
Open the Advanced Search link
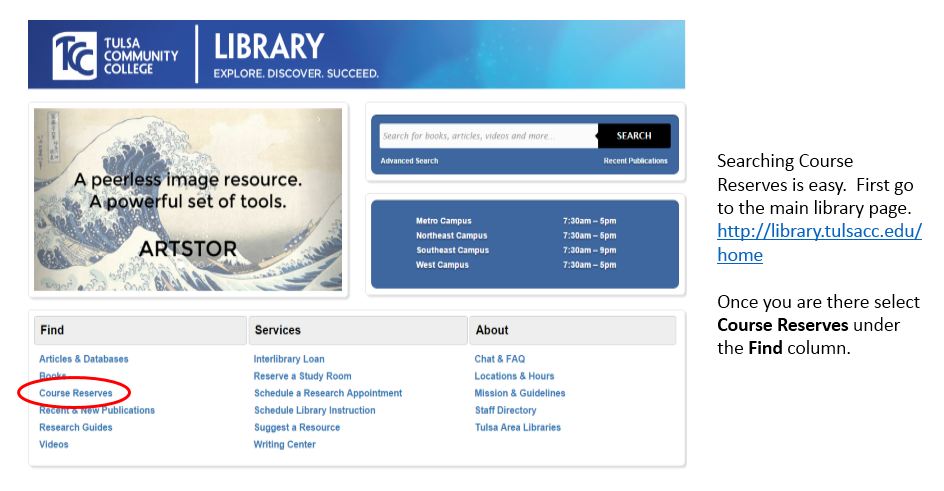(409, 161)
